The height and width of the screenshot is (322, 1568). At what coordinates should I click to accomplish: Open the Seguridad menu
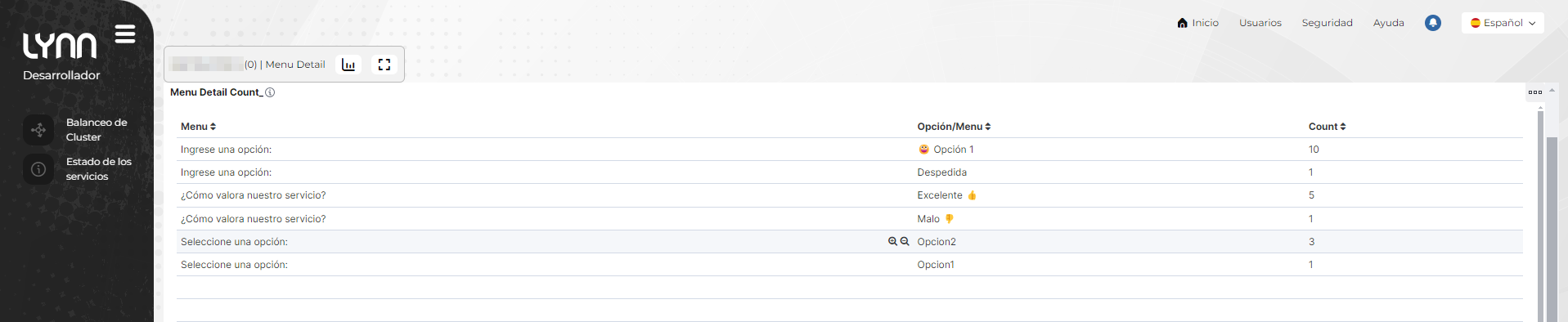pos(1328,23)
